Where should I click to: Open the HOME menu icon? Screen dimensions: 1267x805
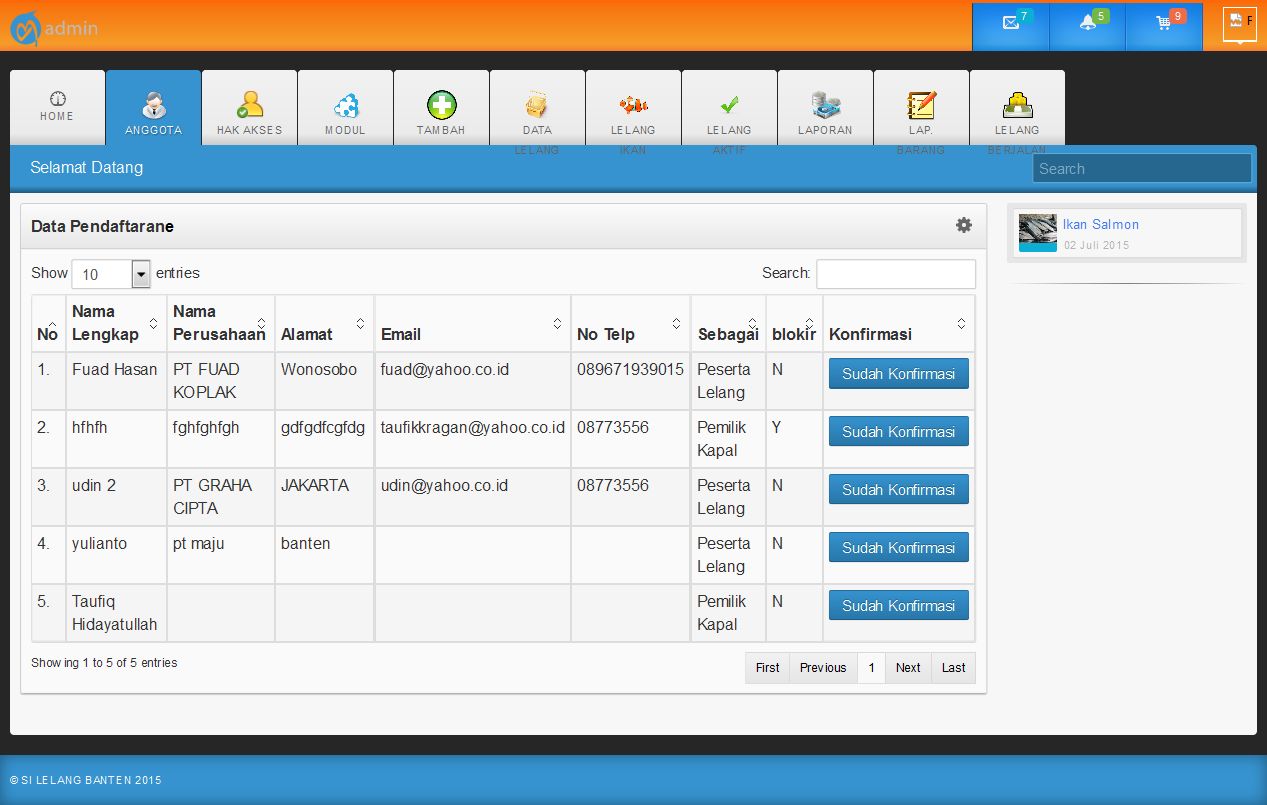pyautogui.click(x=56, y=105)
